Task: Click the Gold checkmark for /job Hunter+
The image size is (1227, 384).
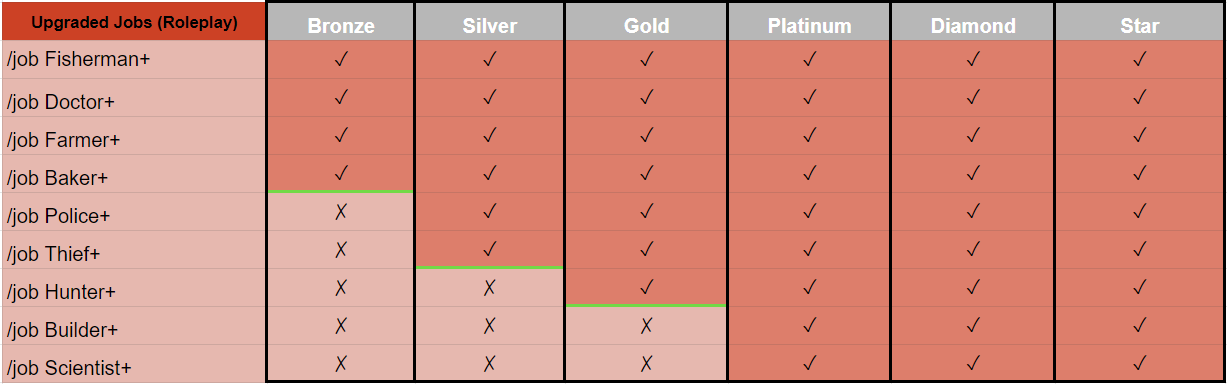Action: 647,288
